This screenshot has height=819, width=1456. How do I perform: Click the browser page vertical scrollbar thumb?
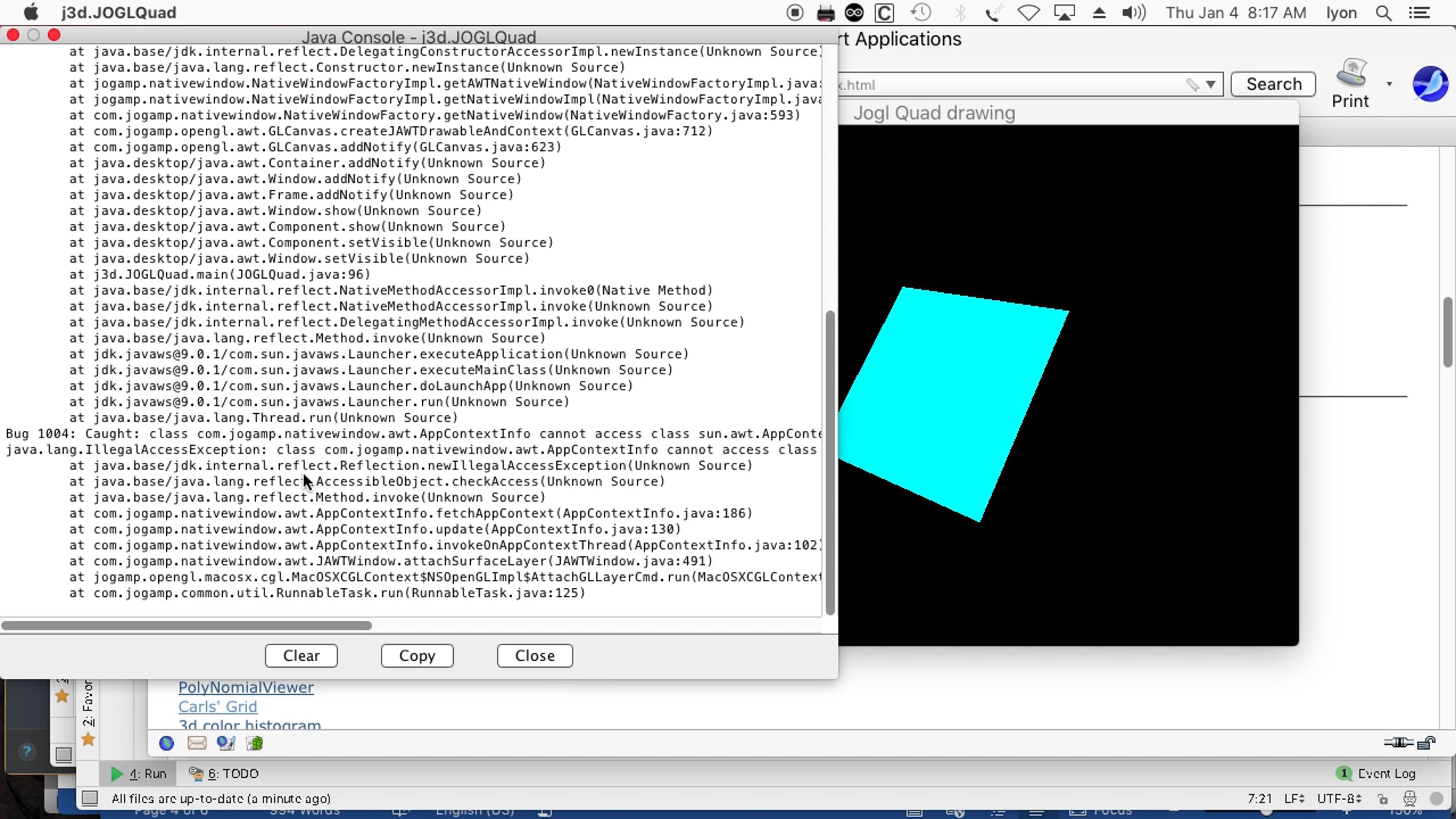[x=1448, y=332]
